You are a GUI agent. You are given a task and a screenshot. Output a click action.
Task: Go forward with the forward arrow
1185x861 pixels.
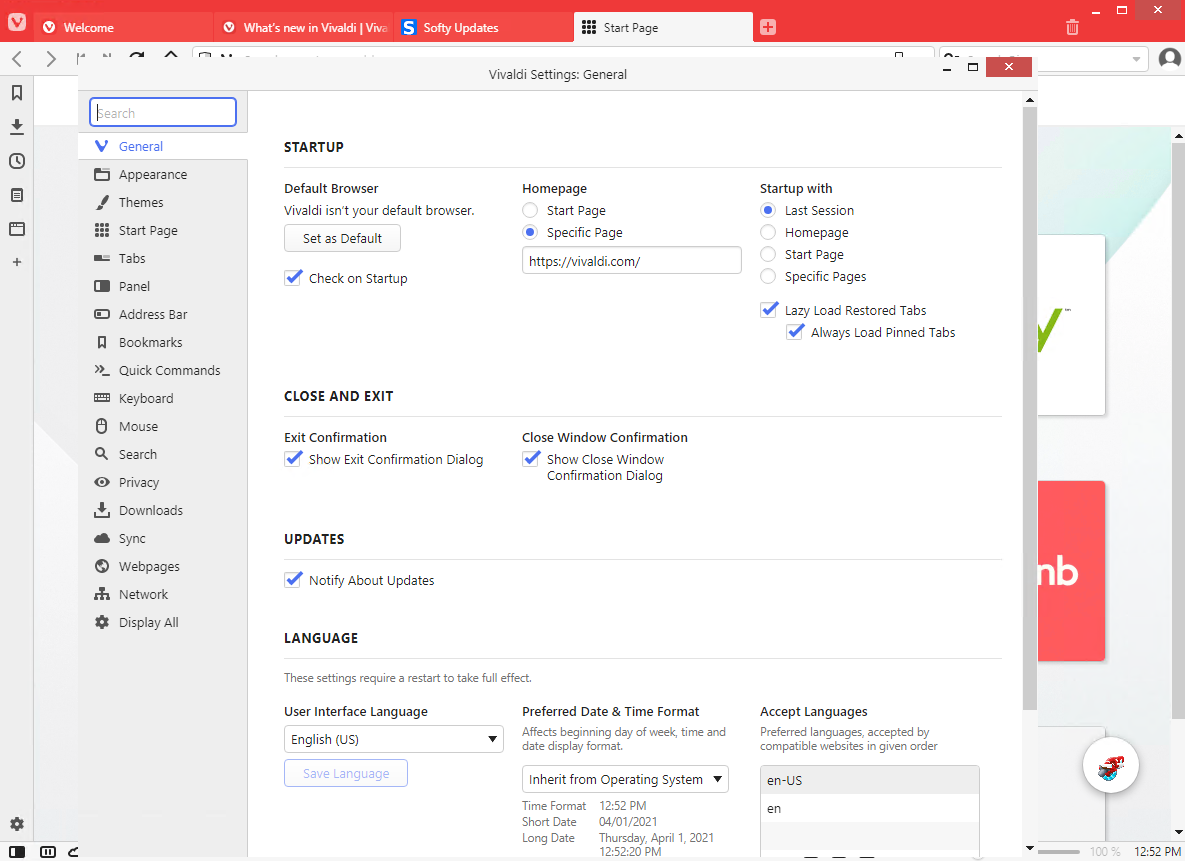pos(51,58)
